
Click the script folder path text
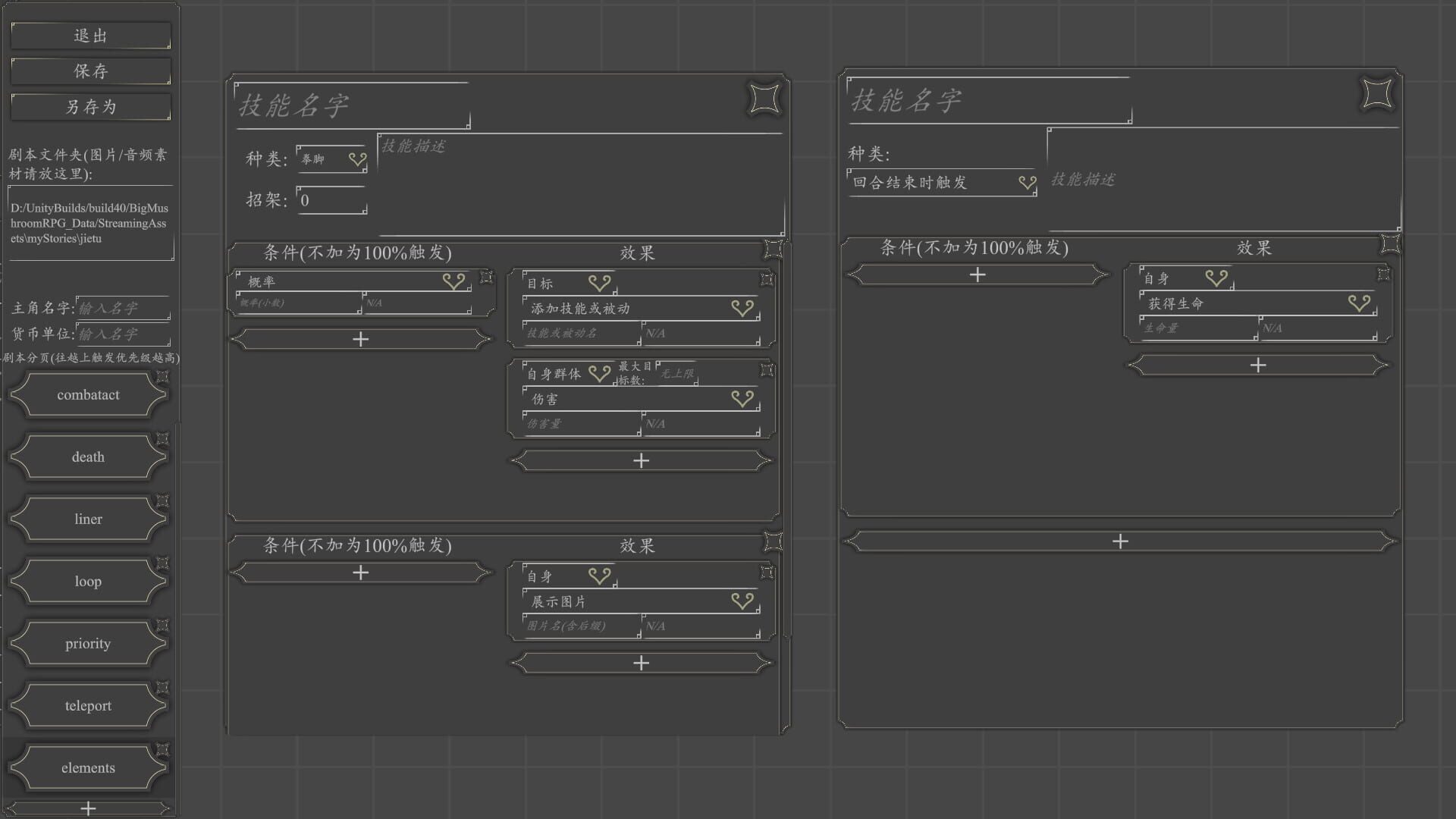click(89, 223)
